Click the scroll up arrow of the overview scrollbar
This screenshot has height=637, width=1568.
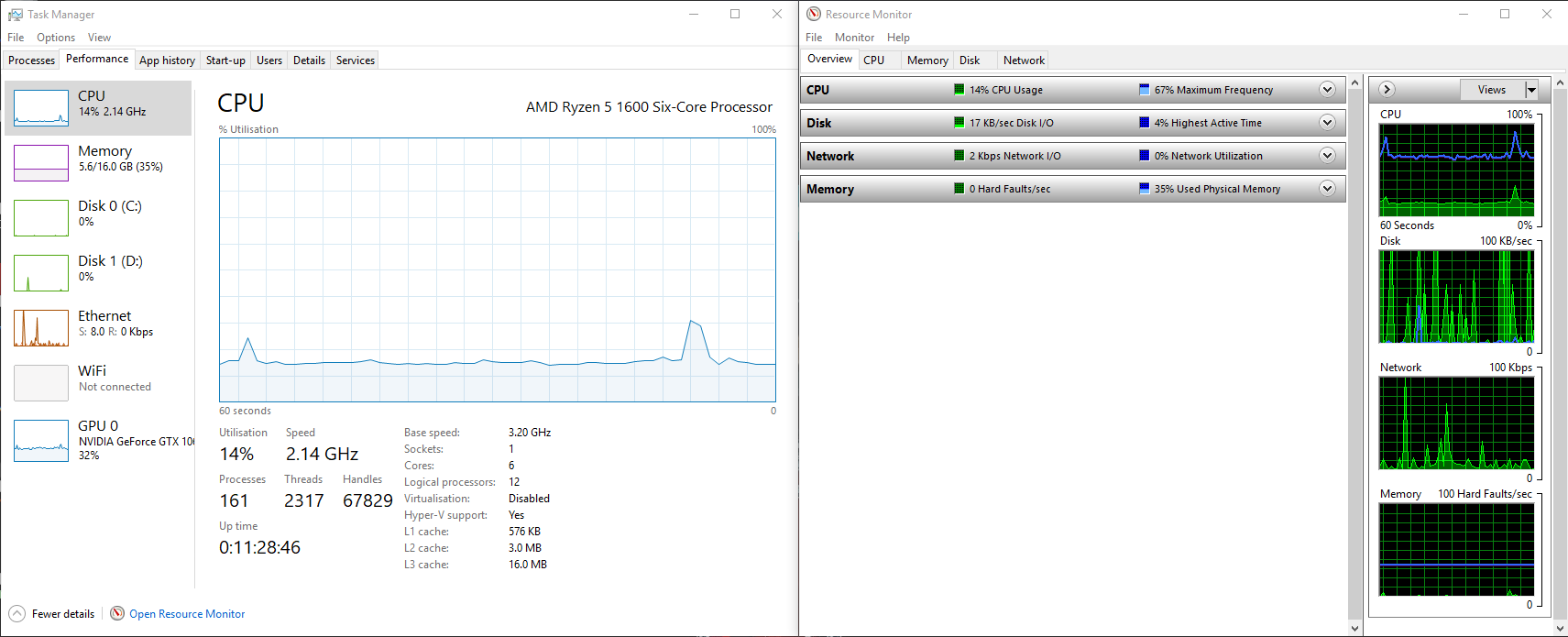[x=1355, y=83]
